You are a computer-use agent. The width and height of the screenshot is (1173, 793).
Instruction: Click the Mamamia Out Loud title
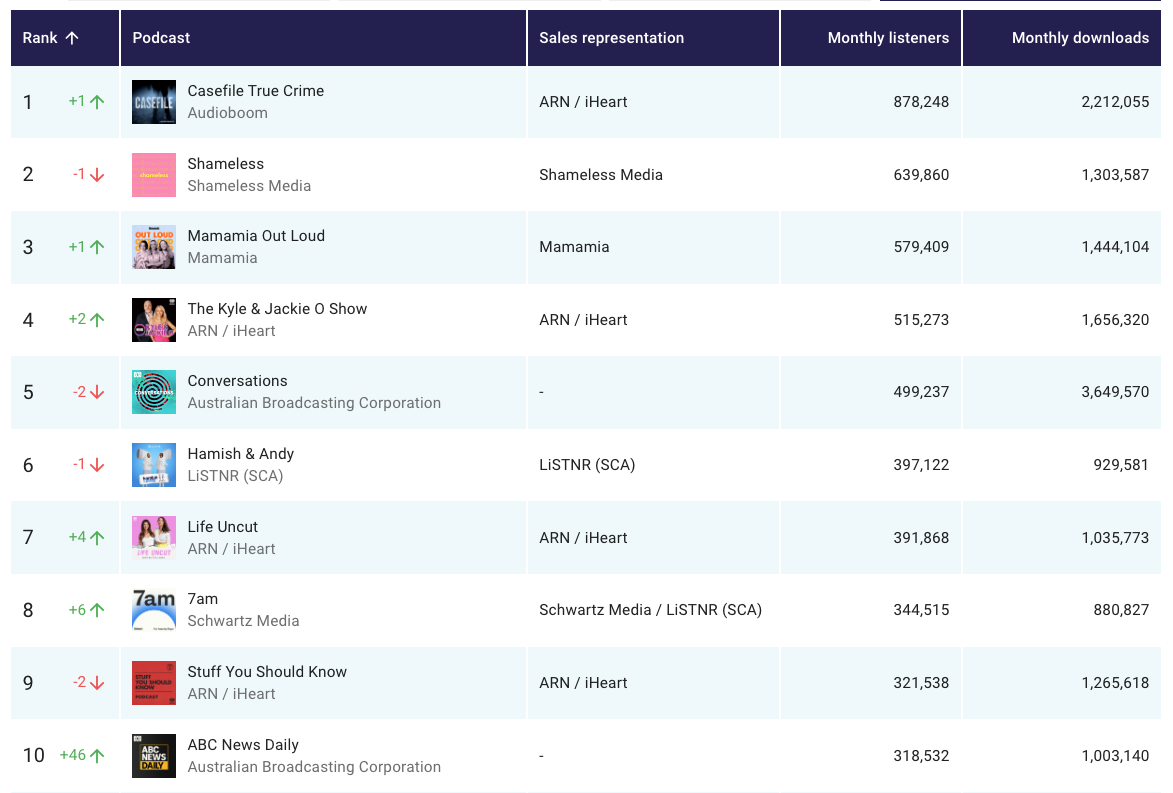[x=257, y=236]
